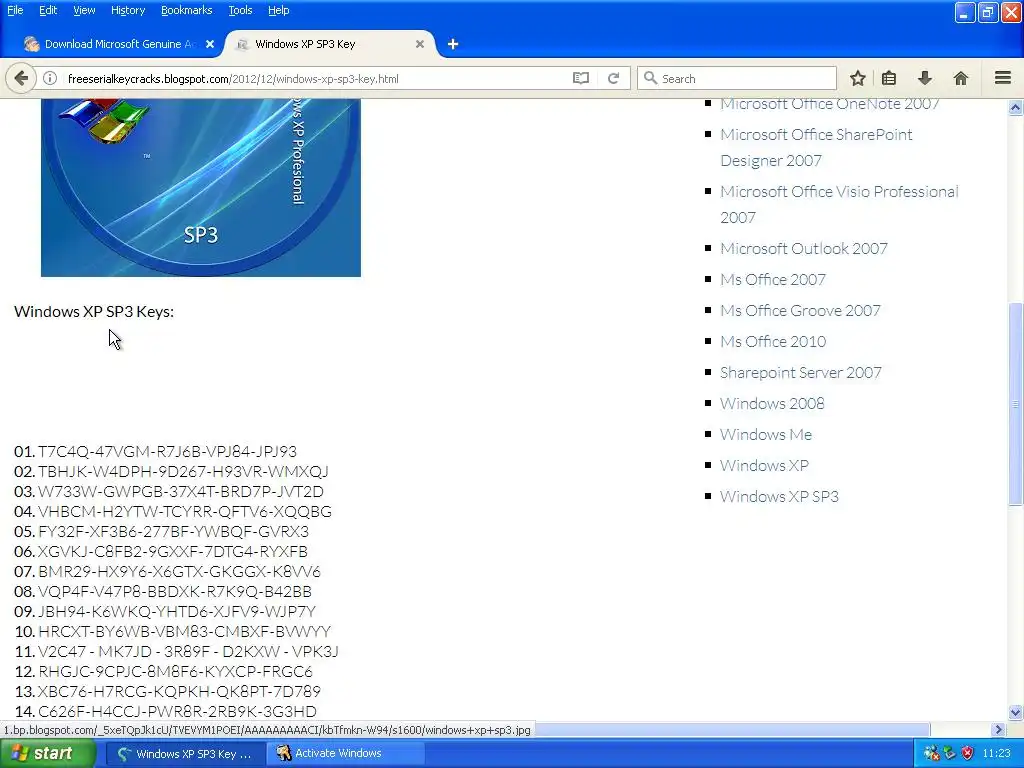
Task: Open a new tab with the plus button
Action: click(453, 44)
